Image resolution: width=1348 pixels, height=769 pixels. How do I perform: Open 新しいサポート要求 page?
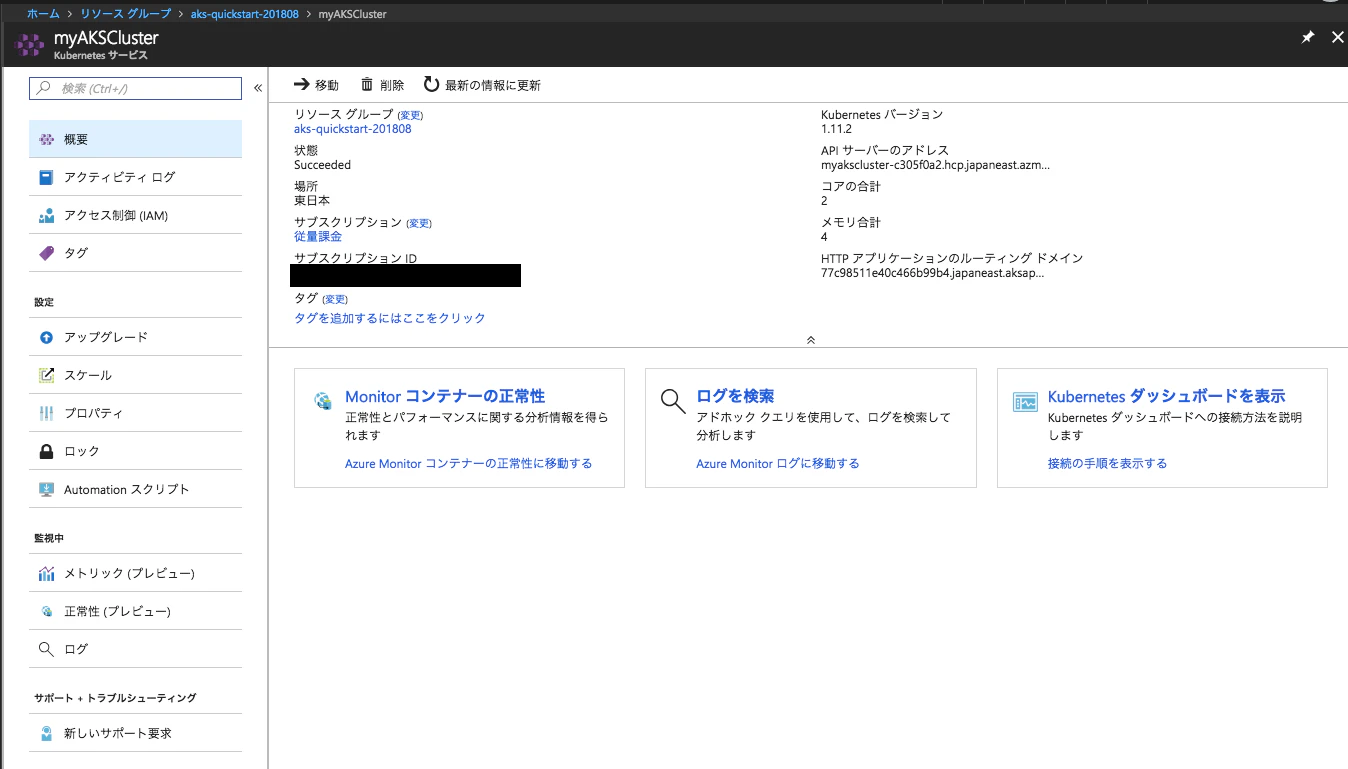[x=135, y=733]
